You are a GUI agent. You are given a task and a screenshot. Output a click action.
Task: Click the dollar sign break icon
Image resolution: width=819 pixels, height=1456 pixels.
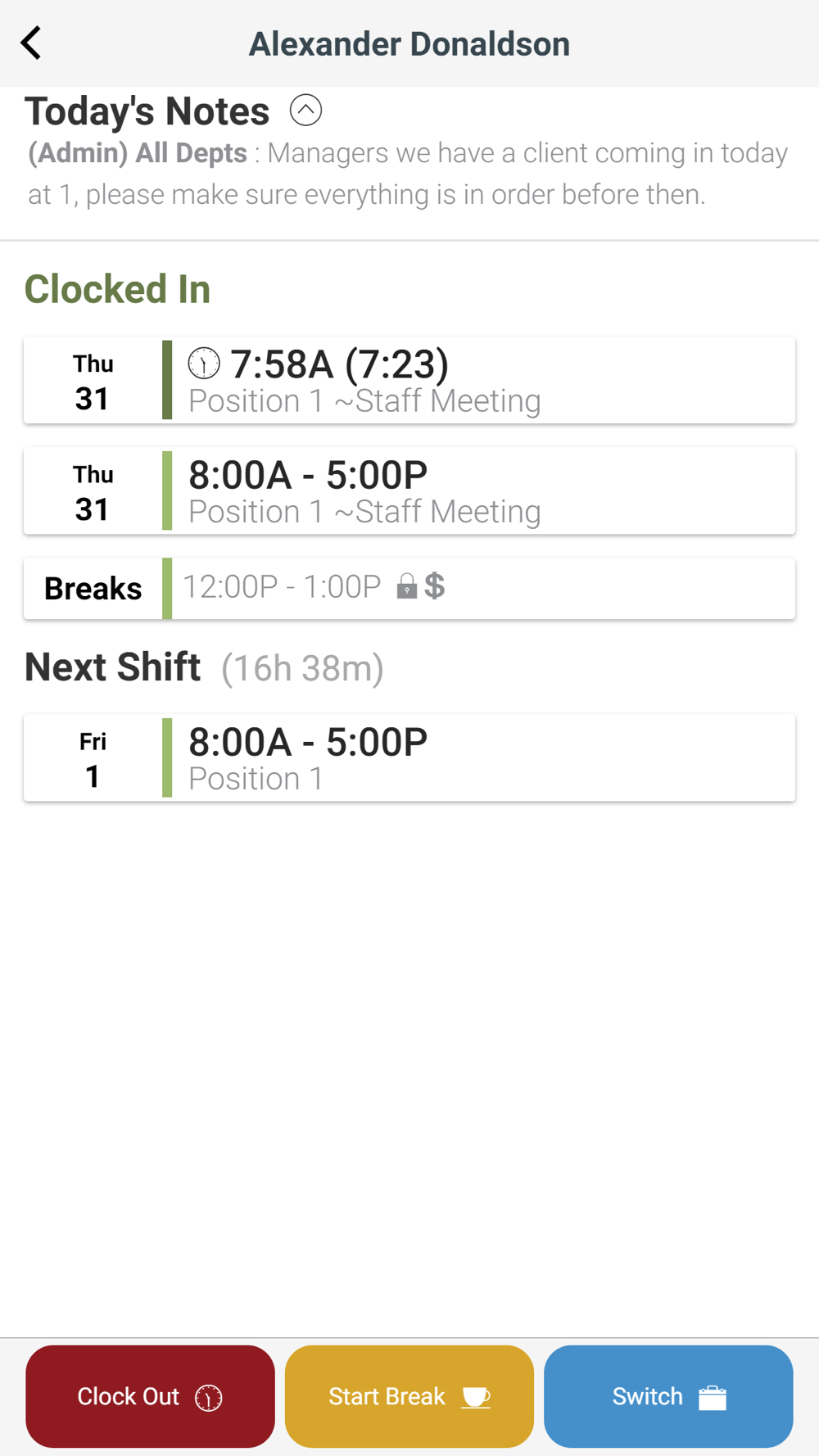coord(435,586)
